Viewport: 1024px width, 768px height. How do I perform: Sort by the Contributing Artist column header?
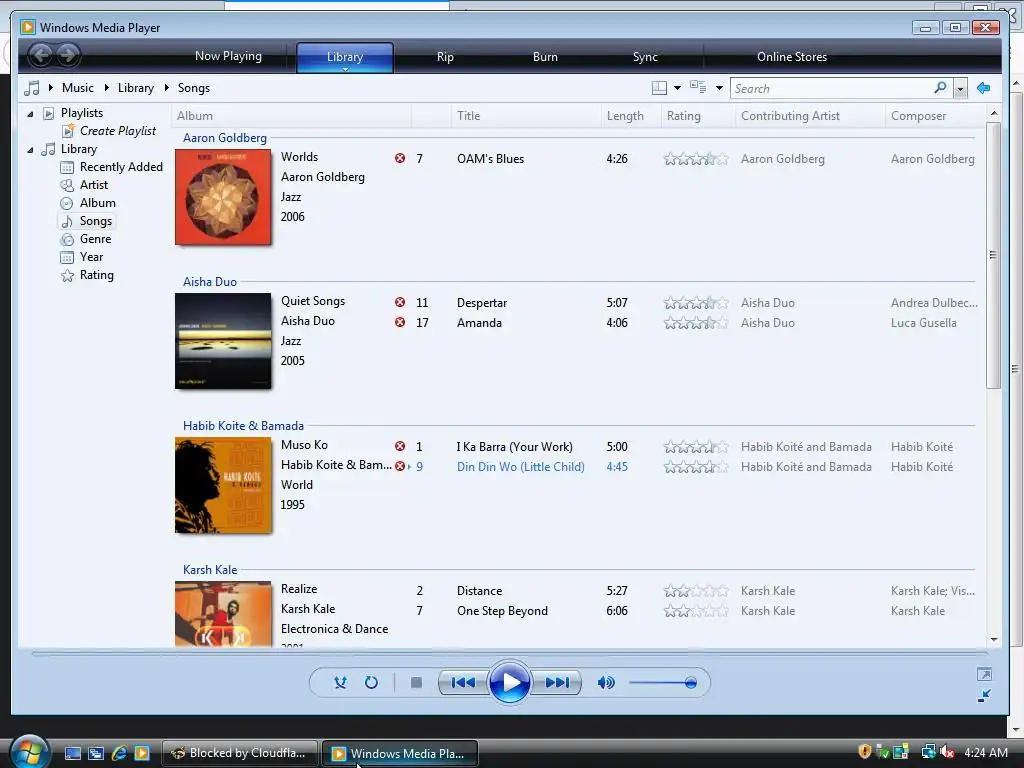(810, 116)
